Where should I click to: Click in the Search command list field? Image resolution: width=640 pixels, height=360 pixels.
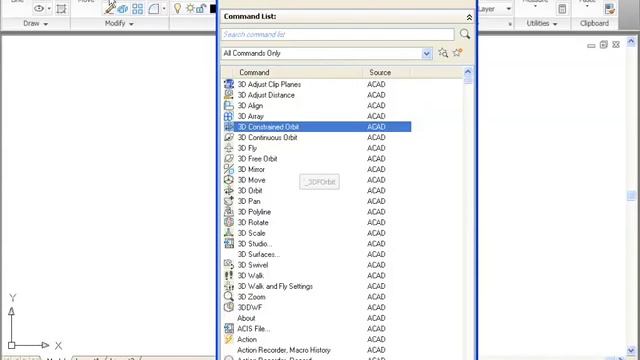(x=338, y=34)
